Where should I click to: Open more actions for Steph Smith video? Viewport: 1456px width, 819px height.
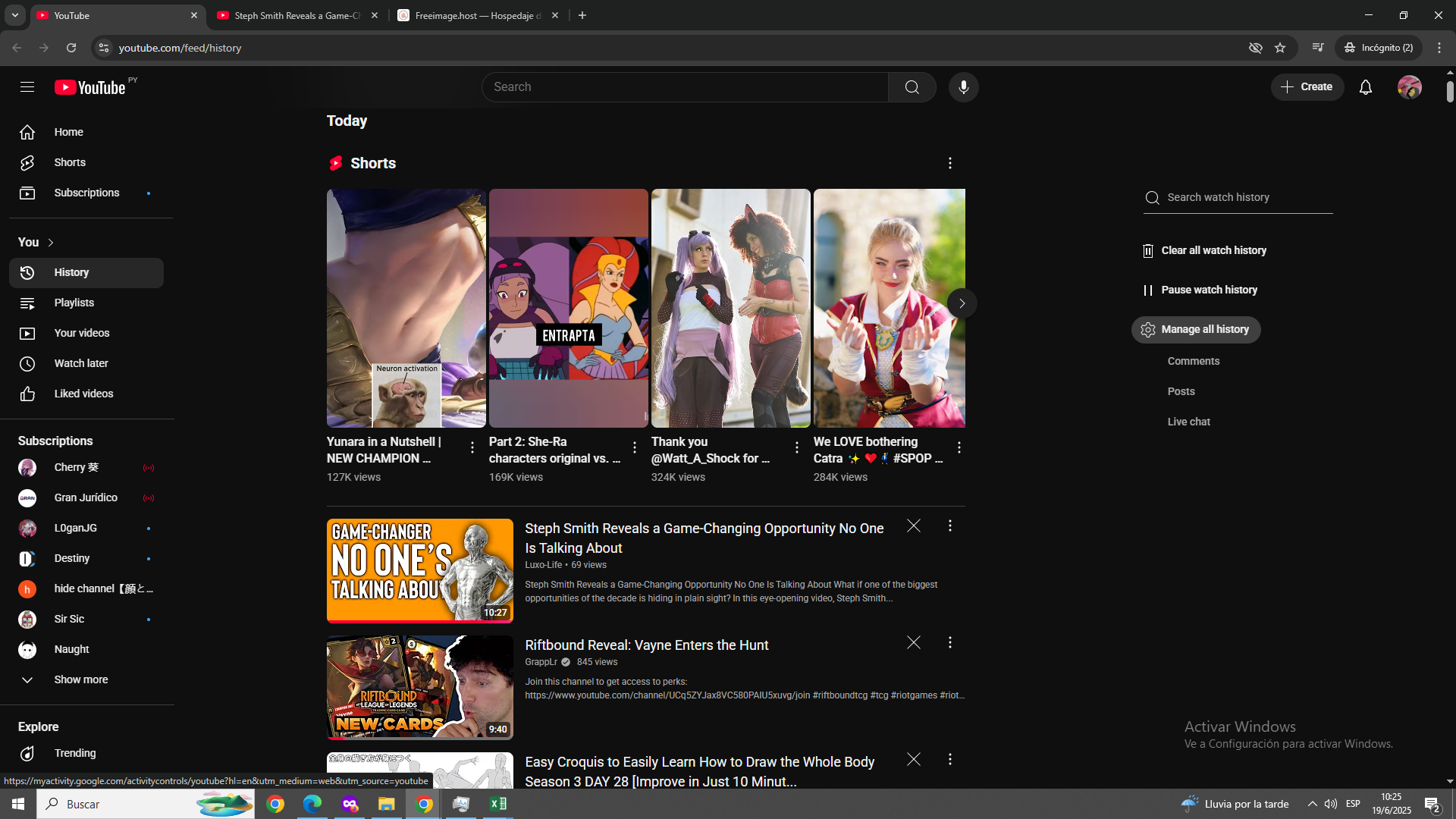click(950, 526)
